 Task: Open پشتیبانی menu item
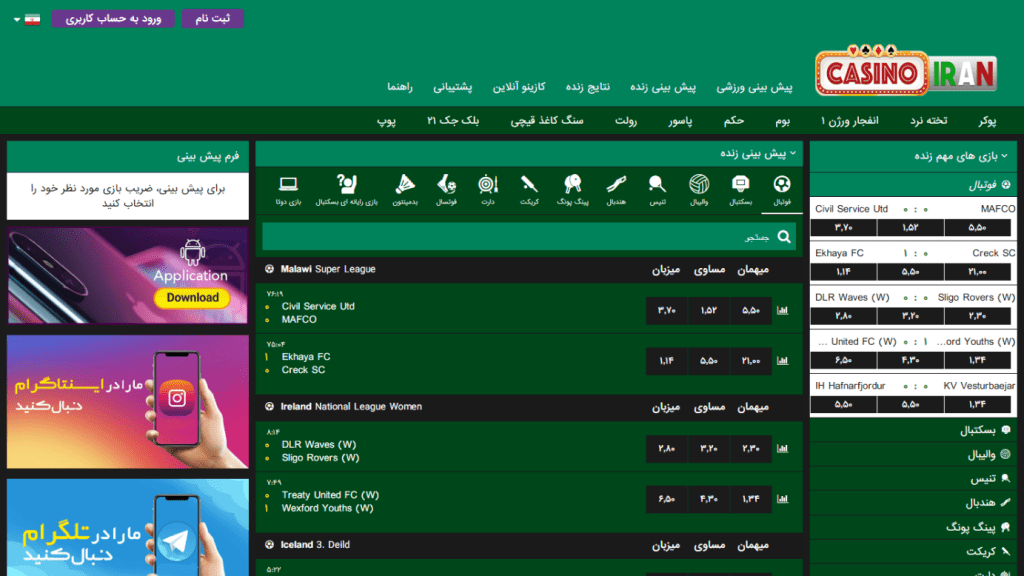tap(453, 87)
